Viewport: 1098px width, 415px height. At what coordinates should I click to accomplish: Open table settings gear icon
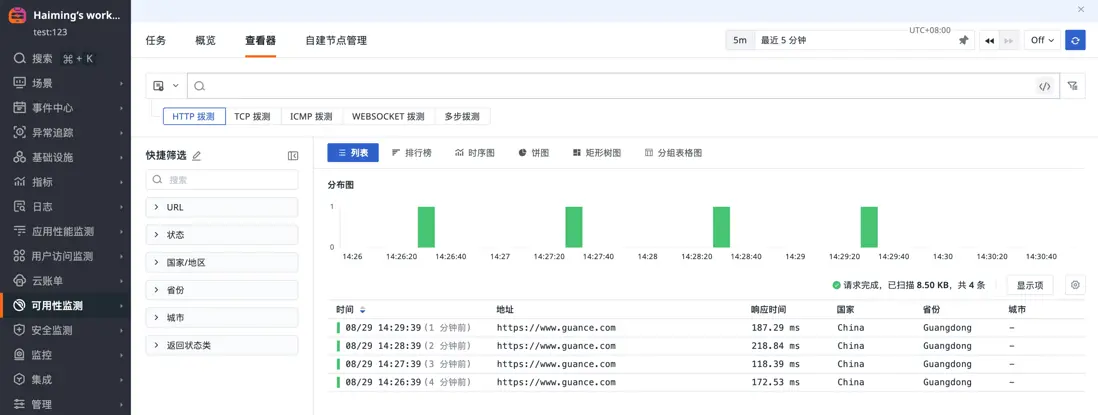[1075, 285]
